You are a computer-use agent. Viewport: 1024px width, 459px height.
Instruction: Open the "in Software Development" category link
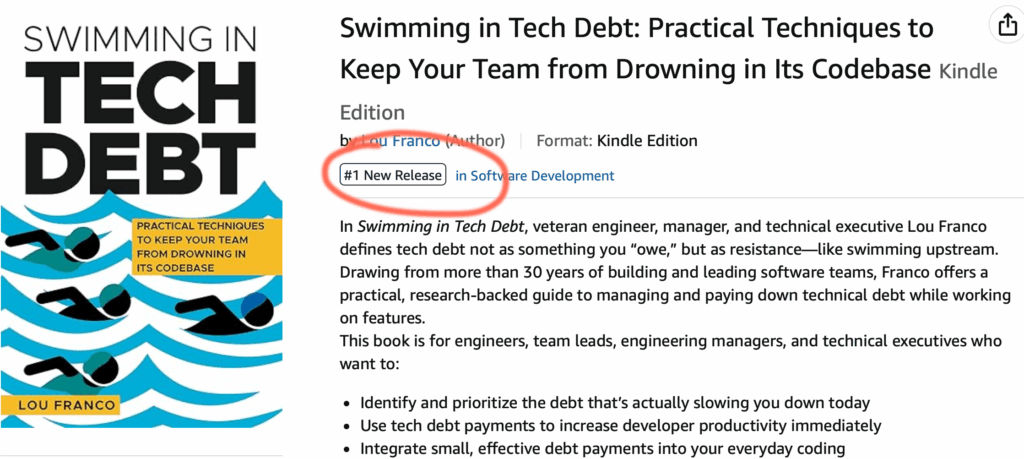(534, 176)
